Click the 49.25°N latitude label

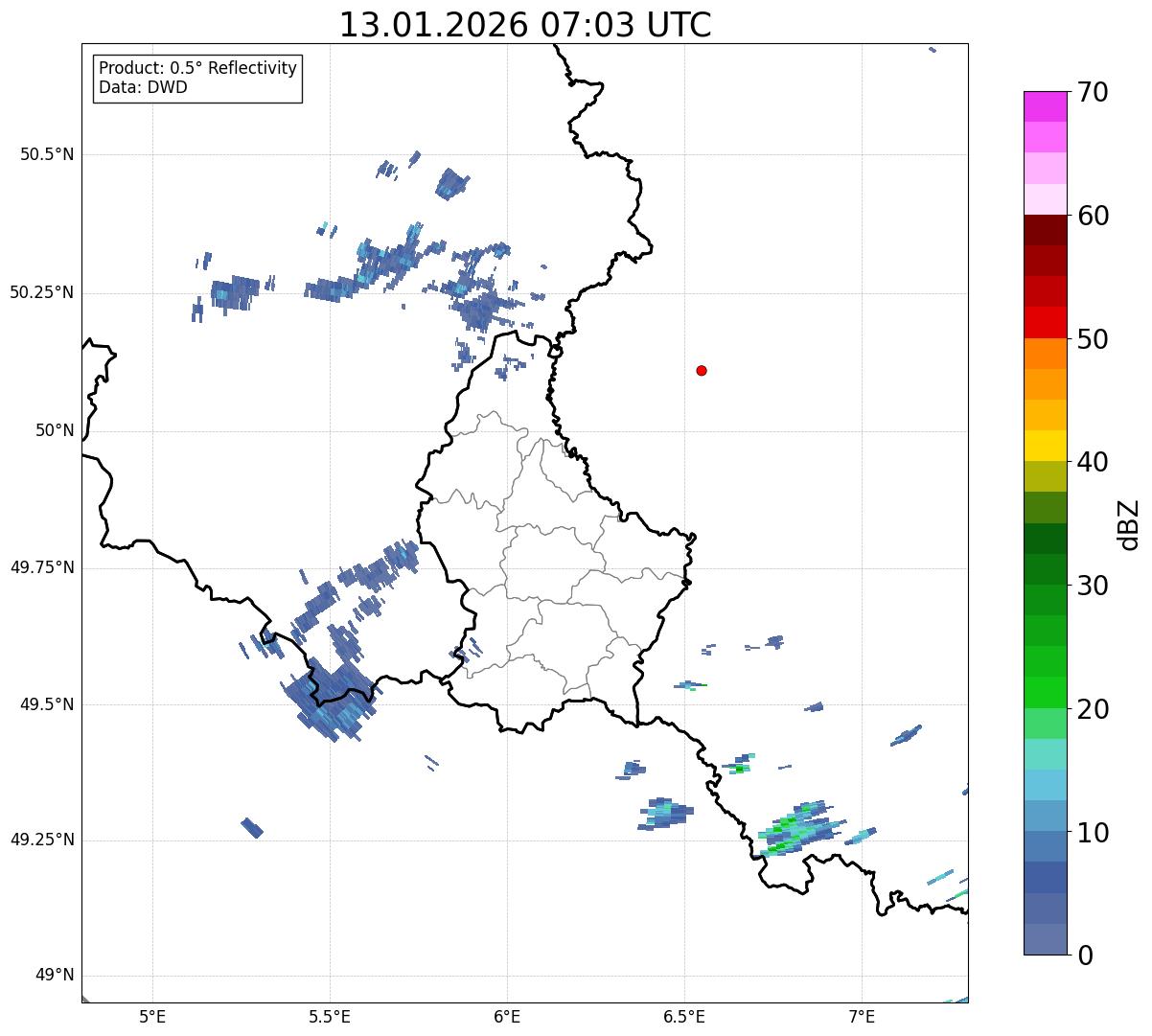pos(42,840)
